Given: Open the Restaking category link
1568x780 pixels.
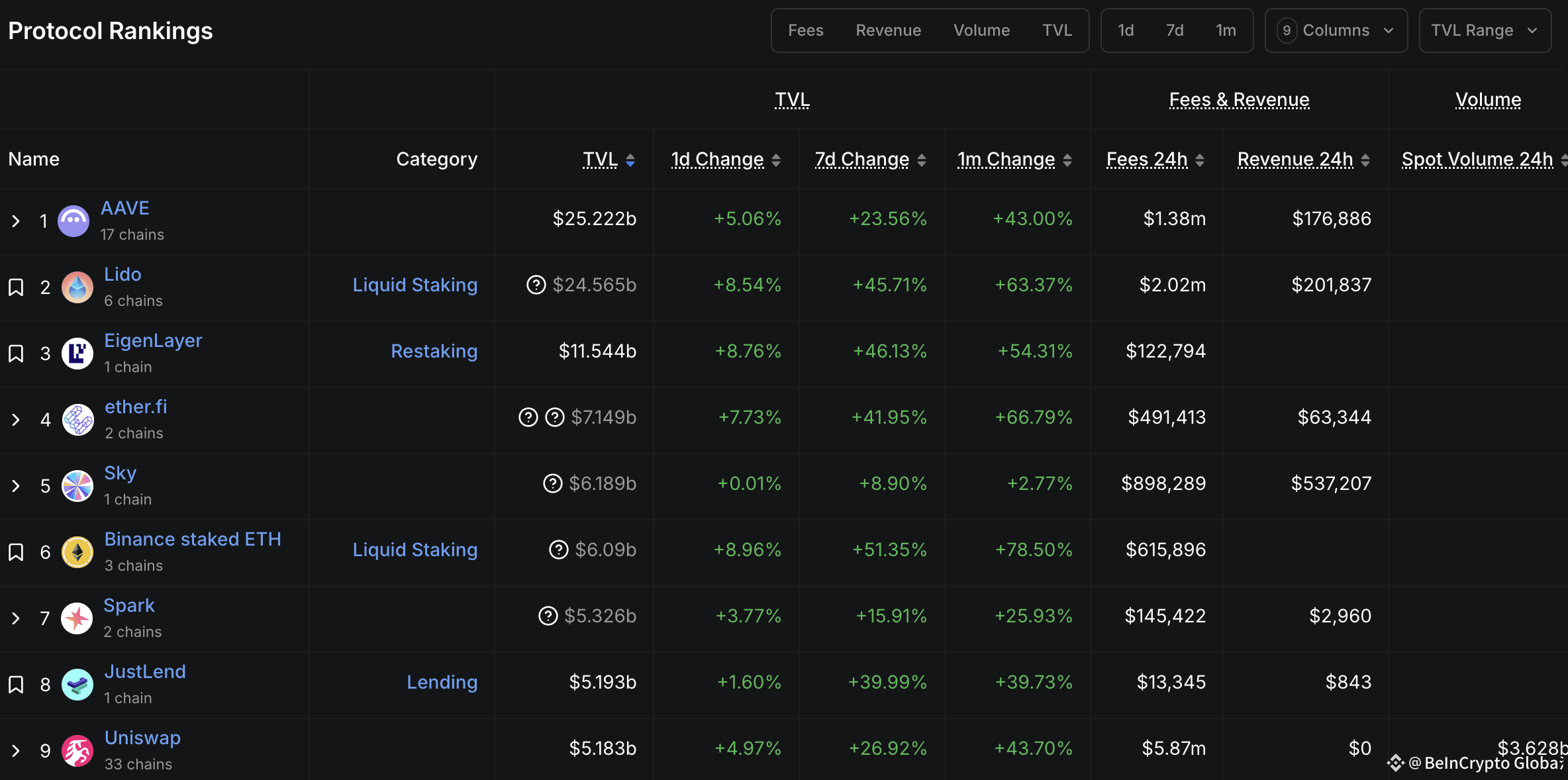Looking at the screenshot, I should (x=434, y=352).
